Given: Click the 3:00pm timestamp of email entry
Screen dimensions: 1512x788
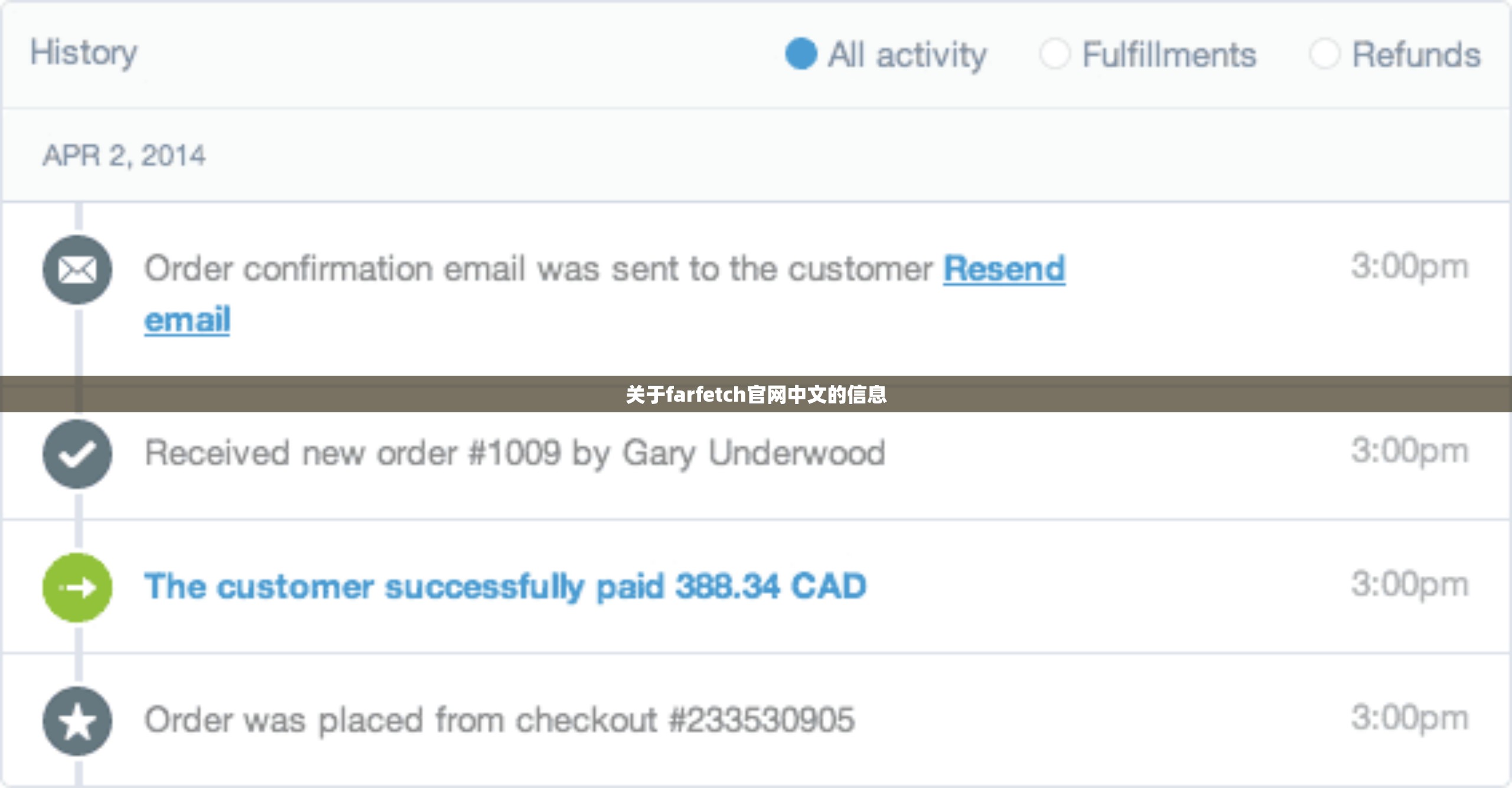Looking at the screenshot, I should [x=1410, y=266].
